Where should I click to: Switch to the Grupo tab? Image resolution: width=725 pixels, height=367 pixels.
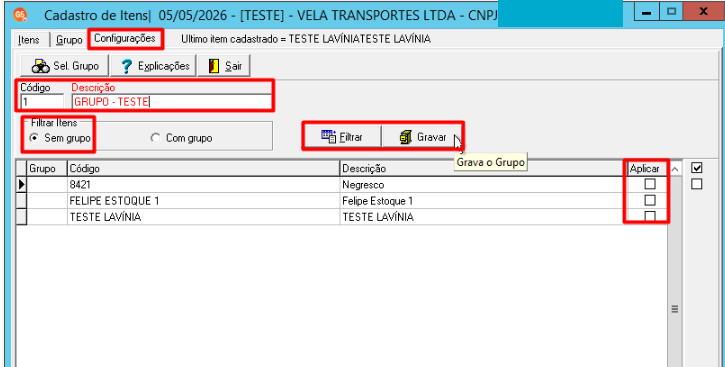(x=69, y=40)
